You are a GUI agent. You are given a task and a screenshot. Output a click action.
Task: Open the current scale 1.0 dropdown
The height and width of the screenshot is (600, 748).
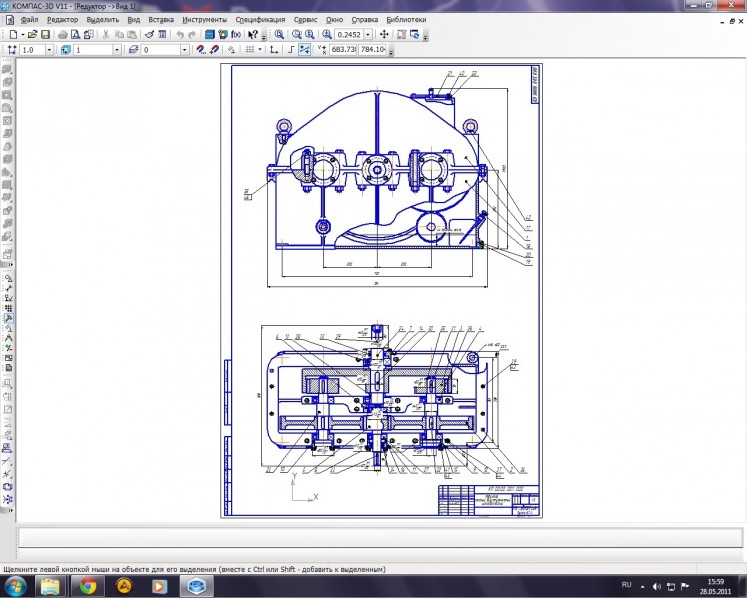49,50
